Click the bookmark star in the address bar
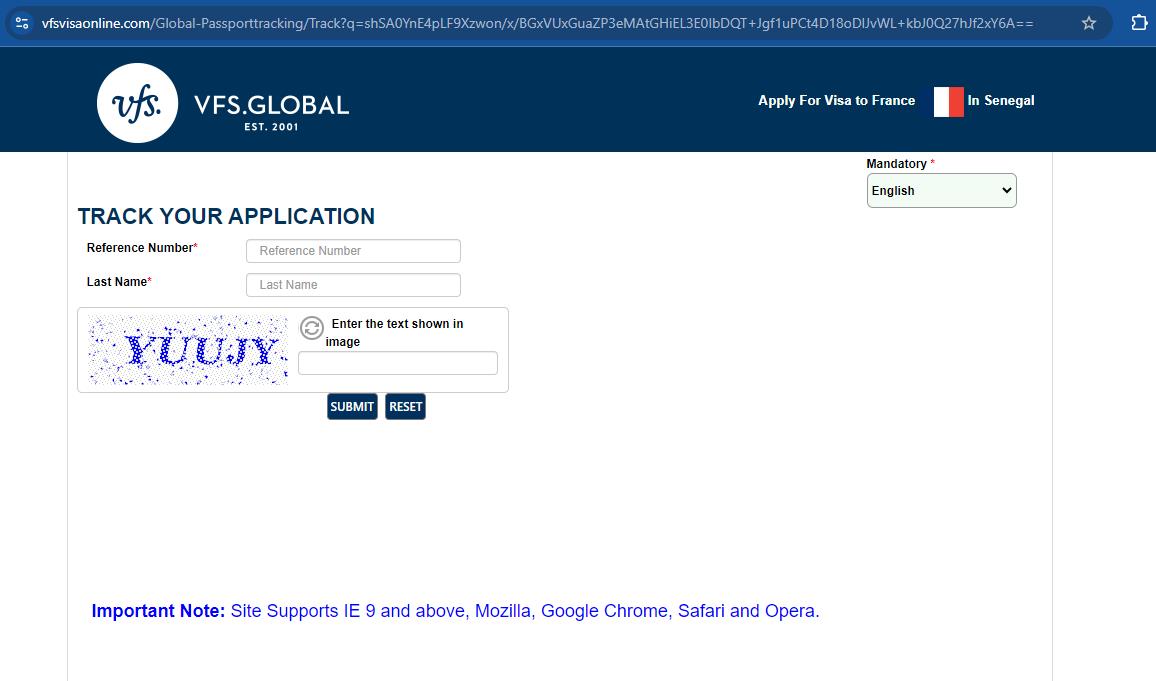The width and height of the screenshot is (1156, 681). pyautogui.click(x=1089, y=22)
